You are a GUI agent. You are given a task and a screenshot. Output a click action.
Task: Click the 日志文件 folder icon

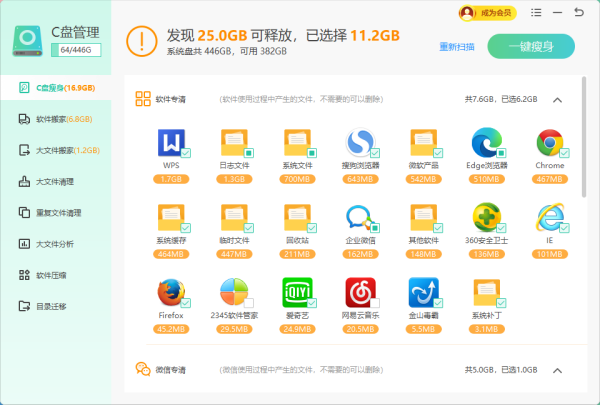[x=234, y=142]
